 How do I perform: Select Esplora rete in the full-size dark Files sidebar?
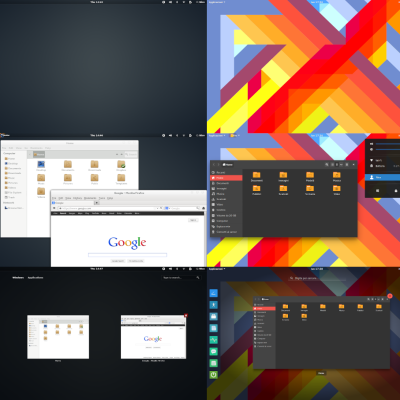point(226,226)
